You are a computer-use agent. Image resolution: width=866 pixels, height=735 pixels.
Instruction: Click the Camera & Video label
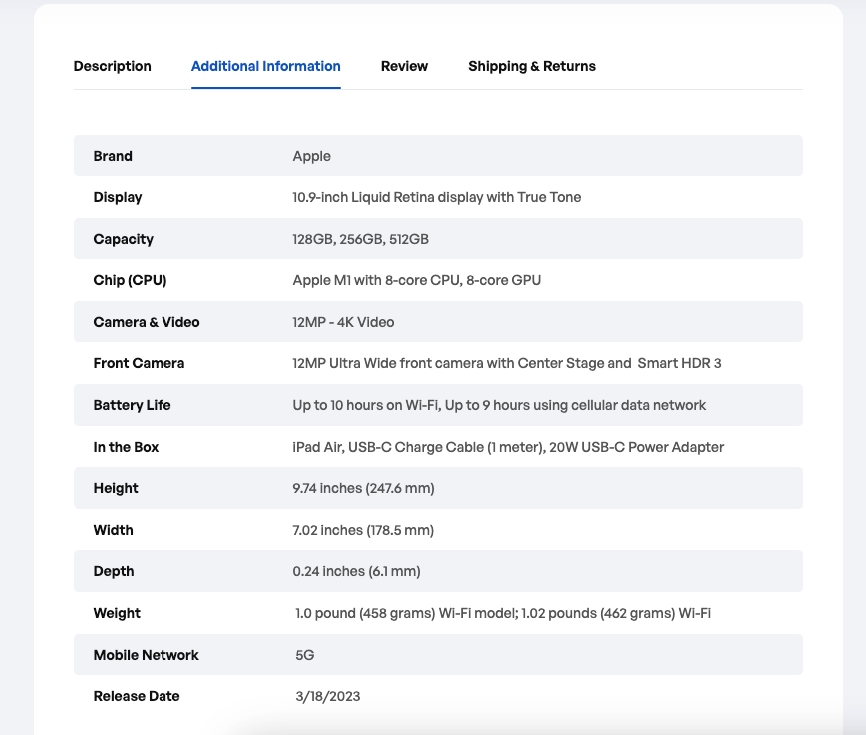pos(146,322)
